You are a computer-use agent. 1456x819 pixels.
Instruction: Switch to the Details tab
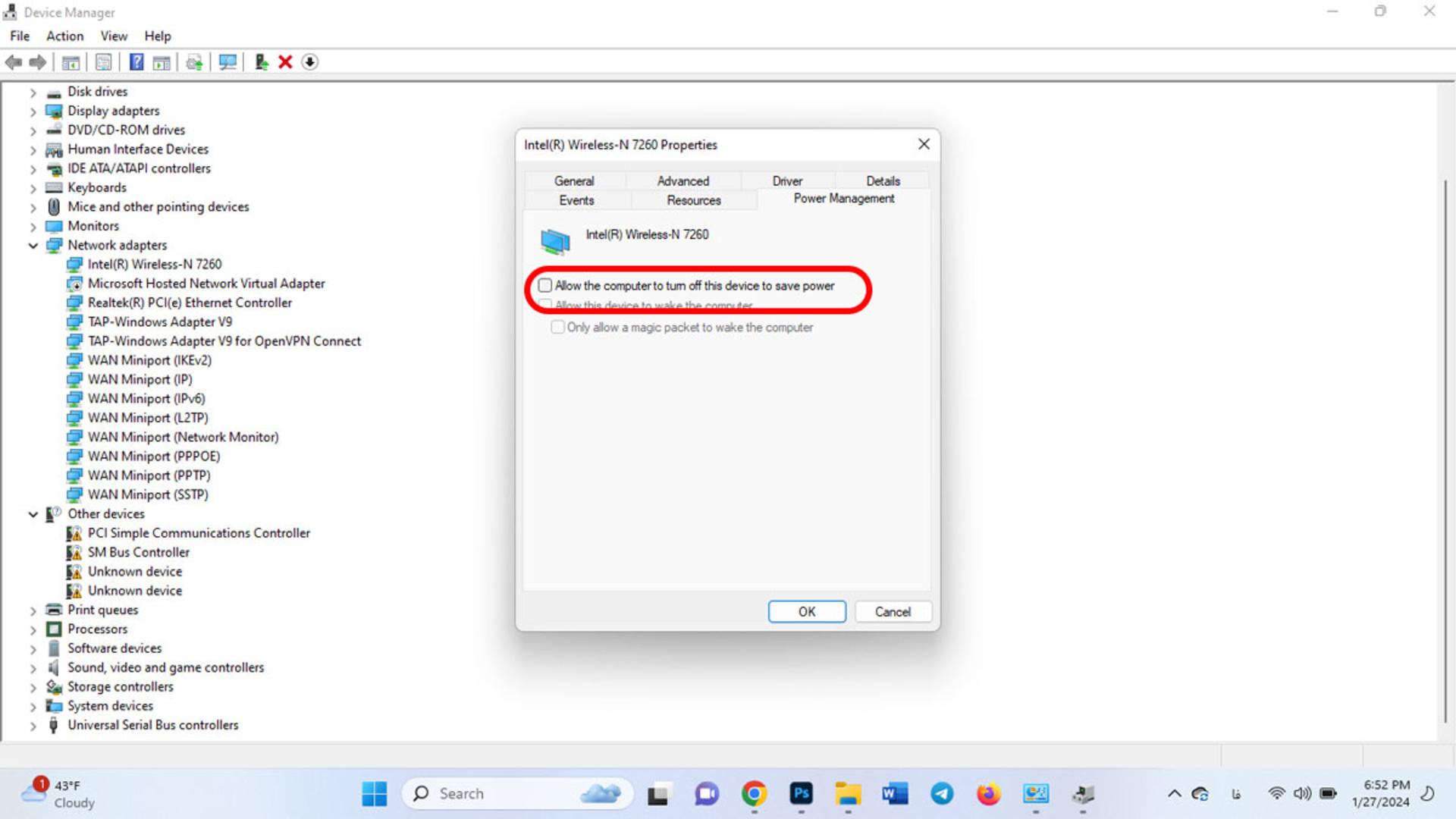883,180
